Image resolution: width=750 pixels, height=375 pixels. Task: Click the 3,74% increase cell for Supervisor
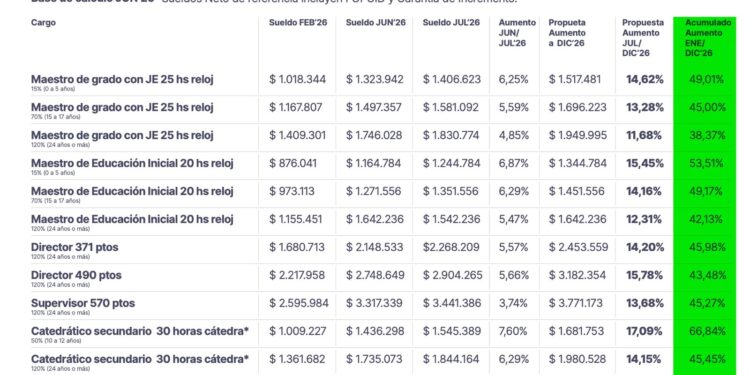[x=513, y=303]
